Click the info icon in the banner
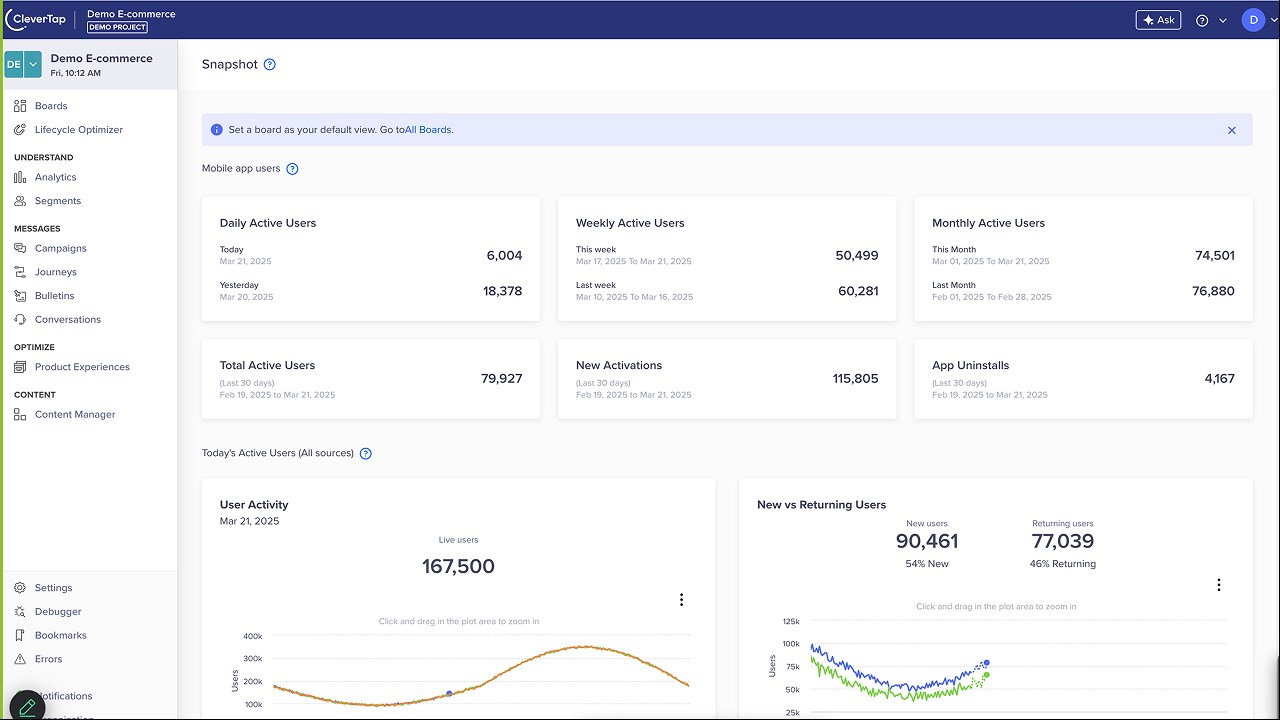This screenshot has width=1280, height=720. click(x=217, y=130)
